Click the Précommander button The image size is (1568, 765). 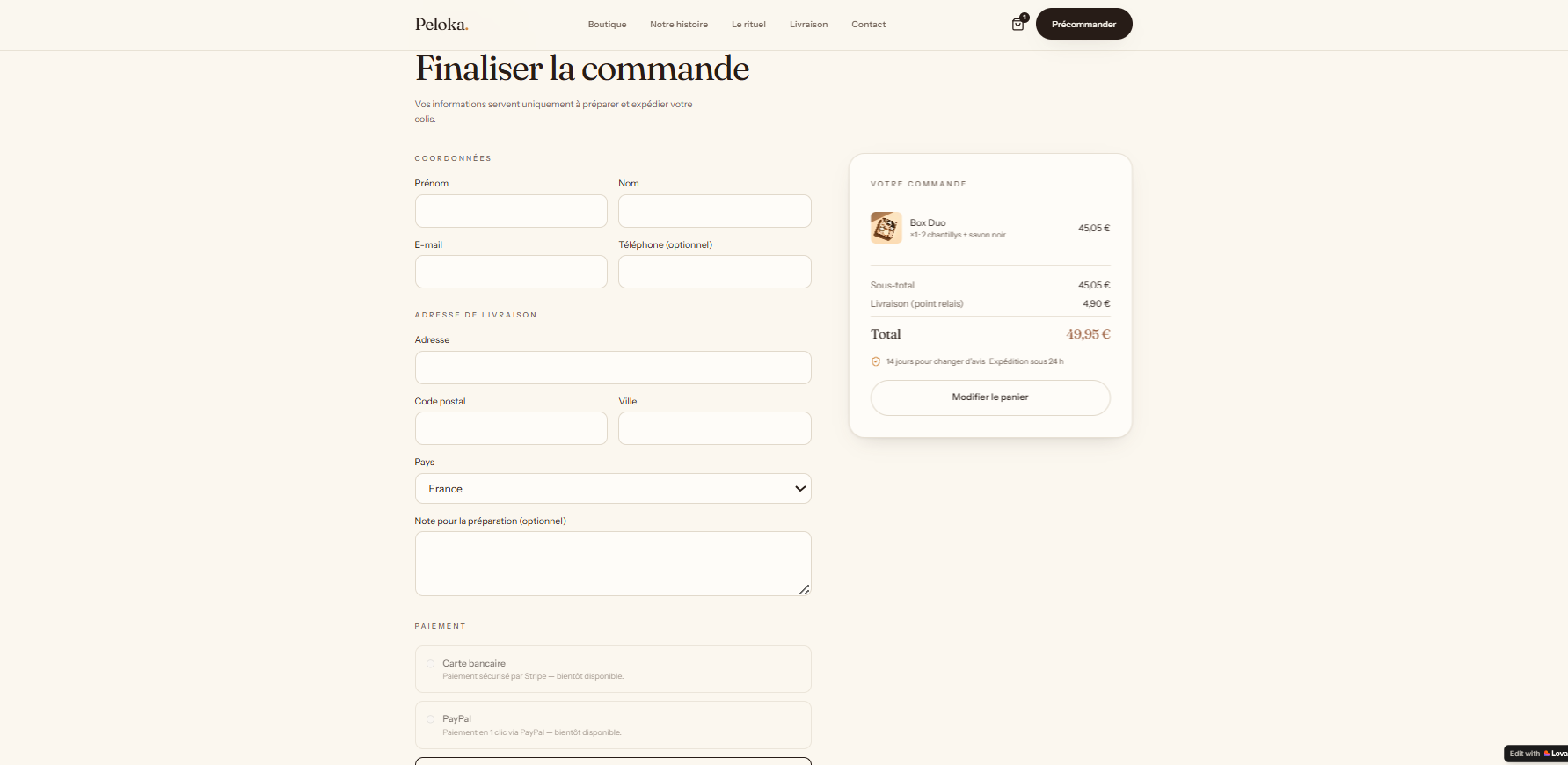[x=1083, y=24]
